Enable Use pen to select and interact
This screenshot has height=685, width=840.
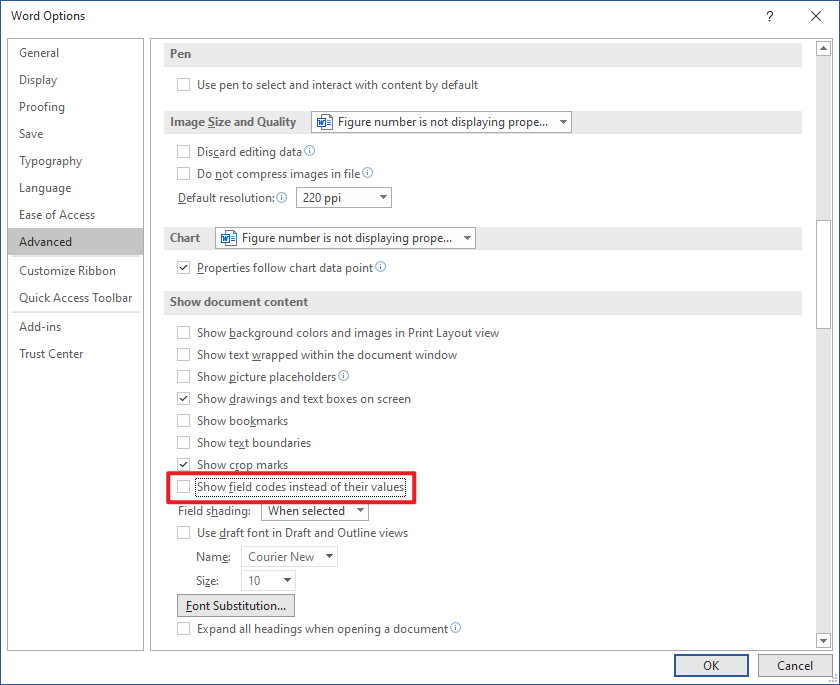183,85
